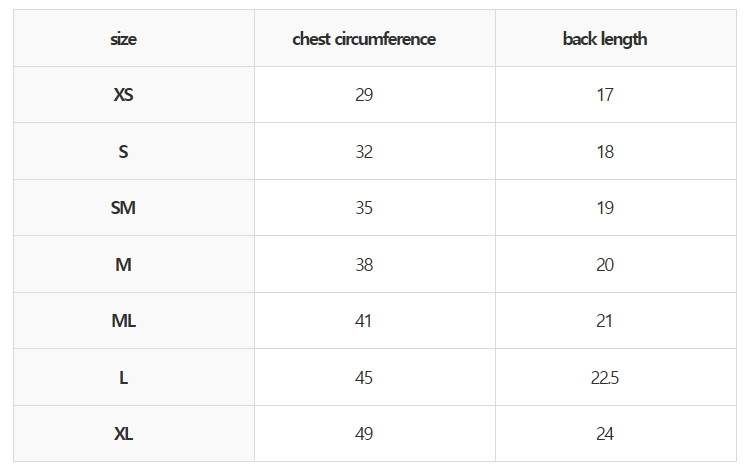
Task: Select chest circumference value 45
Action: click(x=364, y=378)
